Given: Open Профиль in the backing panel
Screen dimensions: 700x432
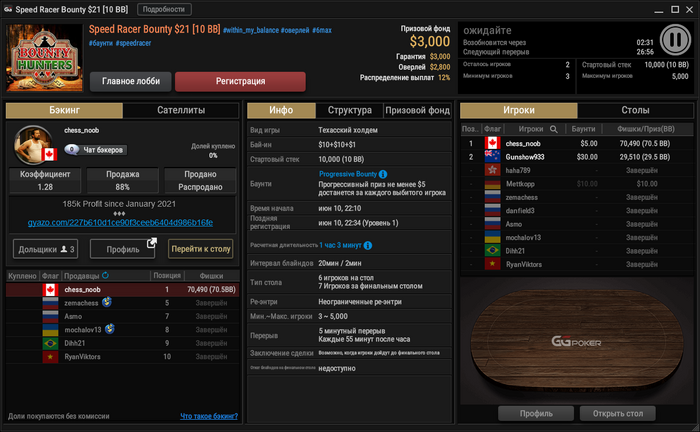Looking at the screenshot, I should pos(123,249).
